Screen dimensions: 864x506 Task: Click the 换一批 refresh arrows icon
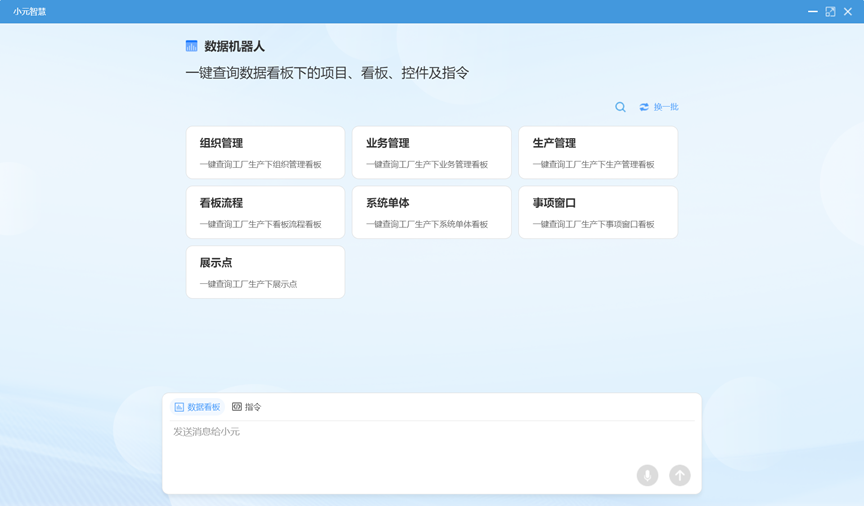(644, 107)
